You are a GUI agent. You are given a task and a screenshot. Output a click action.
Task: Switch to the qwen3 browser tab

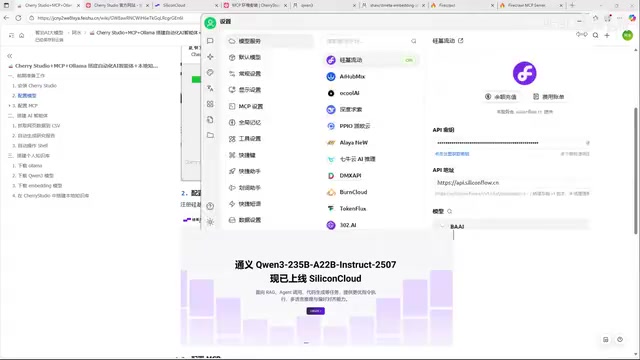(x=324, y=5)
